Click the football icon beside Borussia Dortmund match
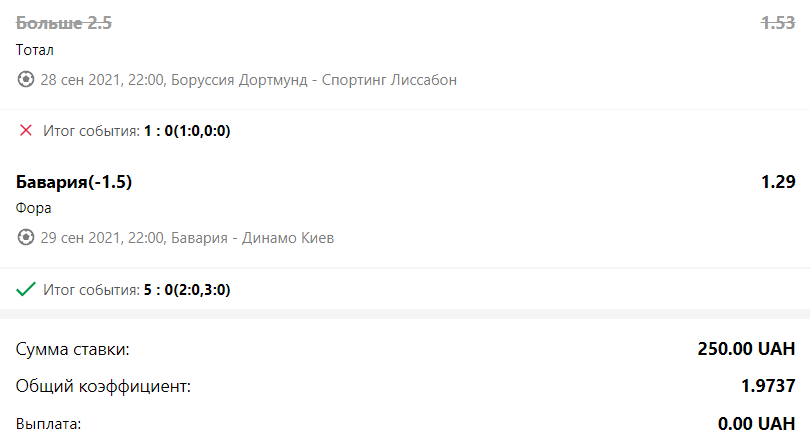The height and width of the screenshot is (444, 810). click(25, 80)
